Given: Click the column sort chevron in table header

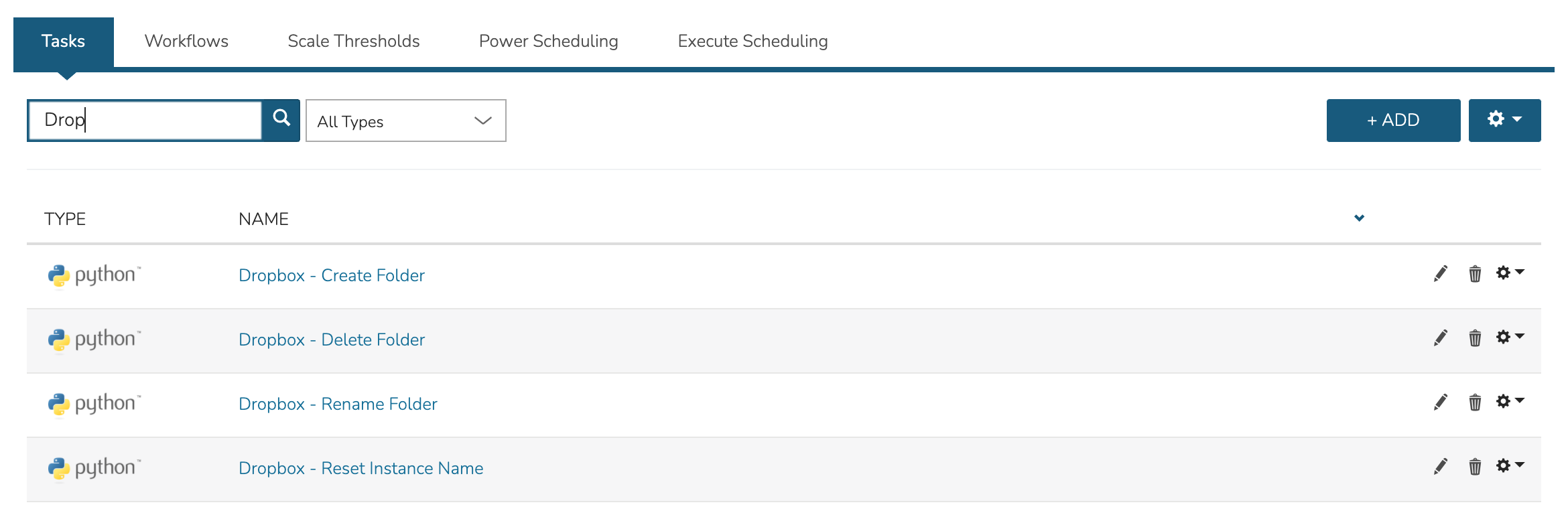Looking at the screenshot, I should [x=1359, y=218].
